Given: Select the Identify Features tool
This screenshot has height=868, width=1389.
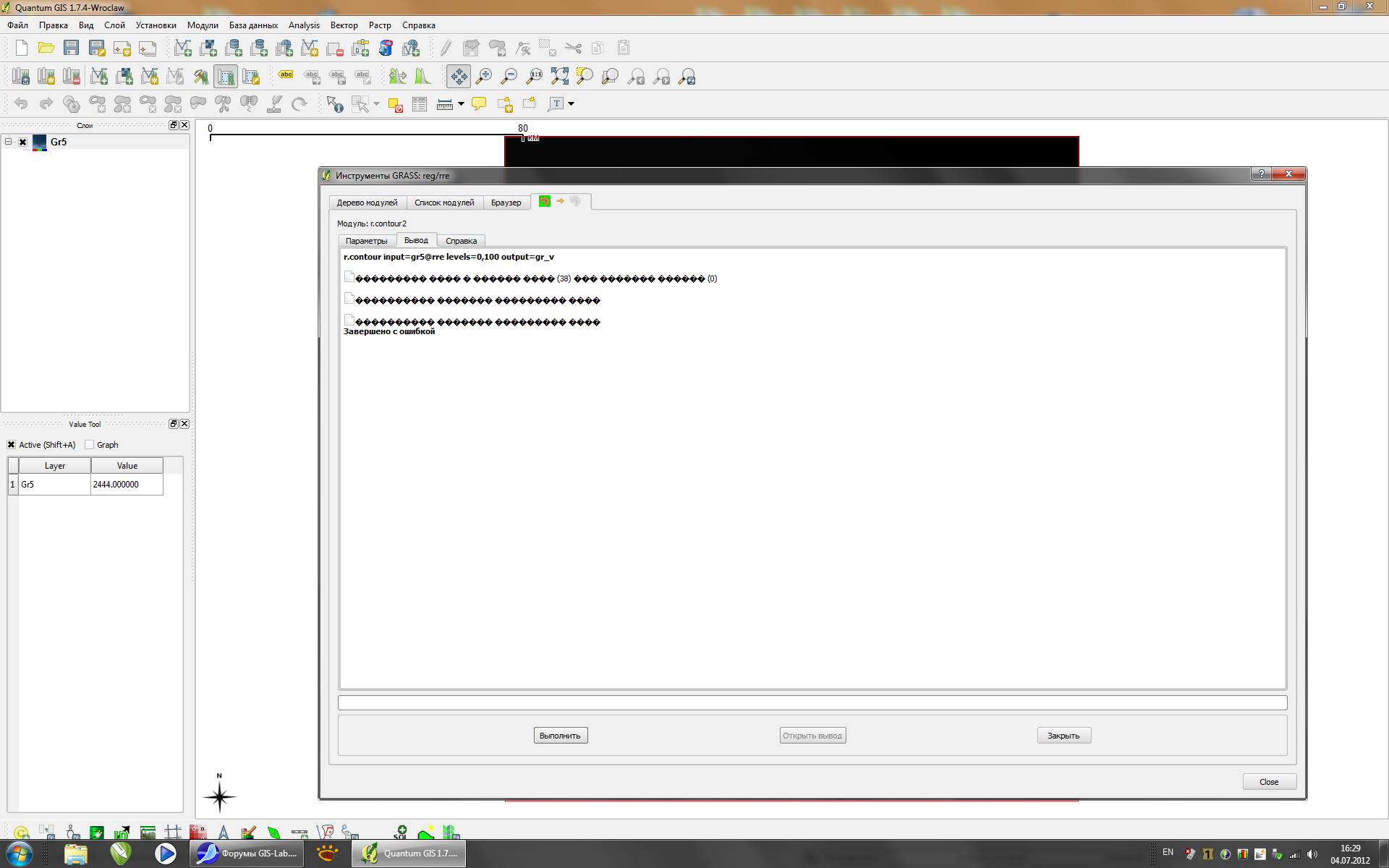Looking at the screenshot, I should (334, 104).
